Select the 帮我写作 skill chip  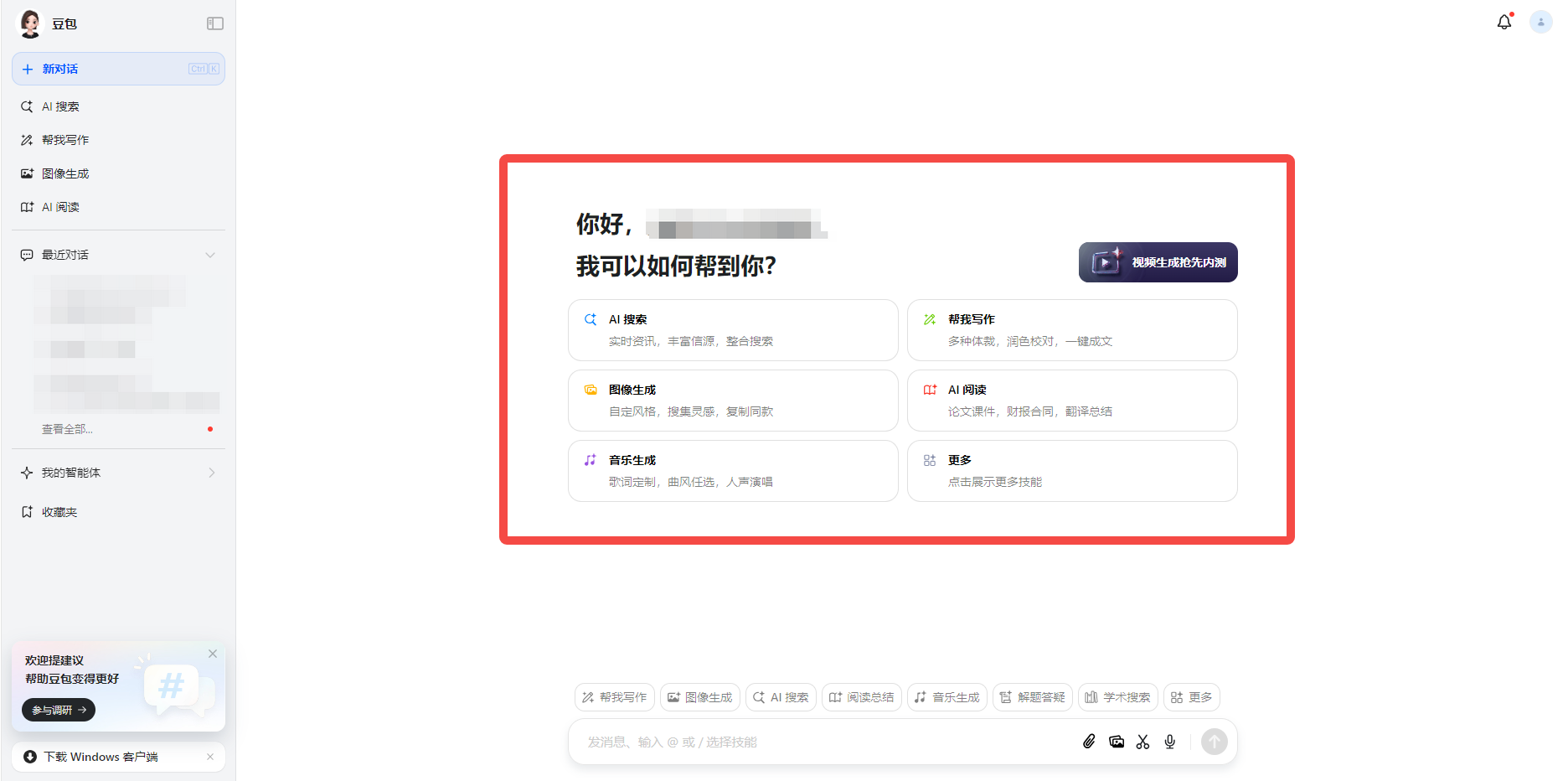tap(615, 697)
